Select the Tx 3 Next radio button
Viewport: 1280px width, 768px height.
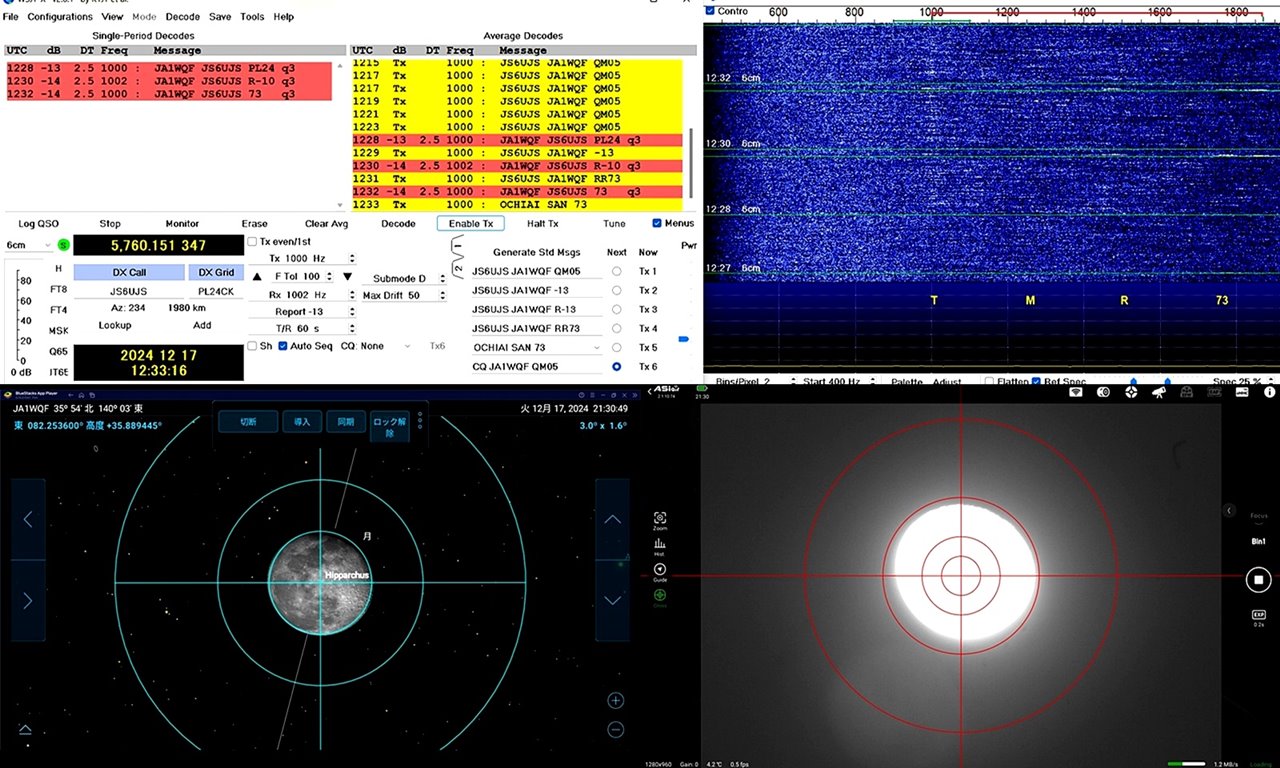coord(616,309)
